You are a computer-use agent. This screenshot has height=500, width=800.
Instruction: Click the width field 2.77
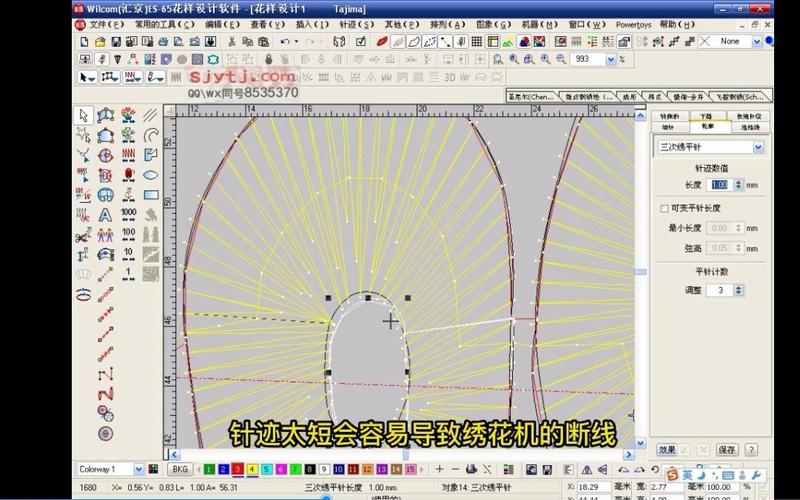pyautogui.click(x=665, y=487)
